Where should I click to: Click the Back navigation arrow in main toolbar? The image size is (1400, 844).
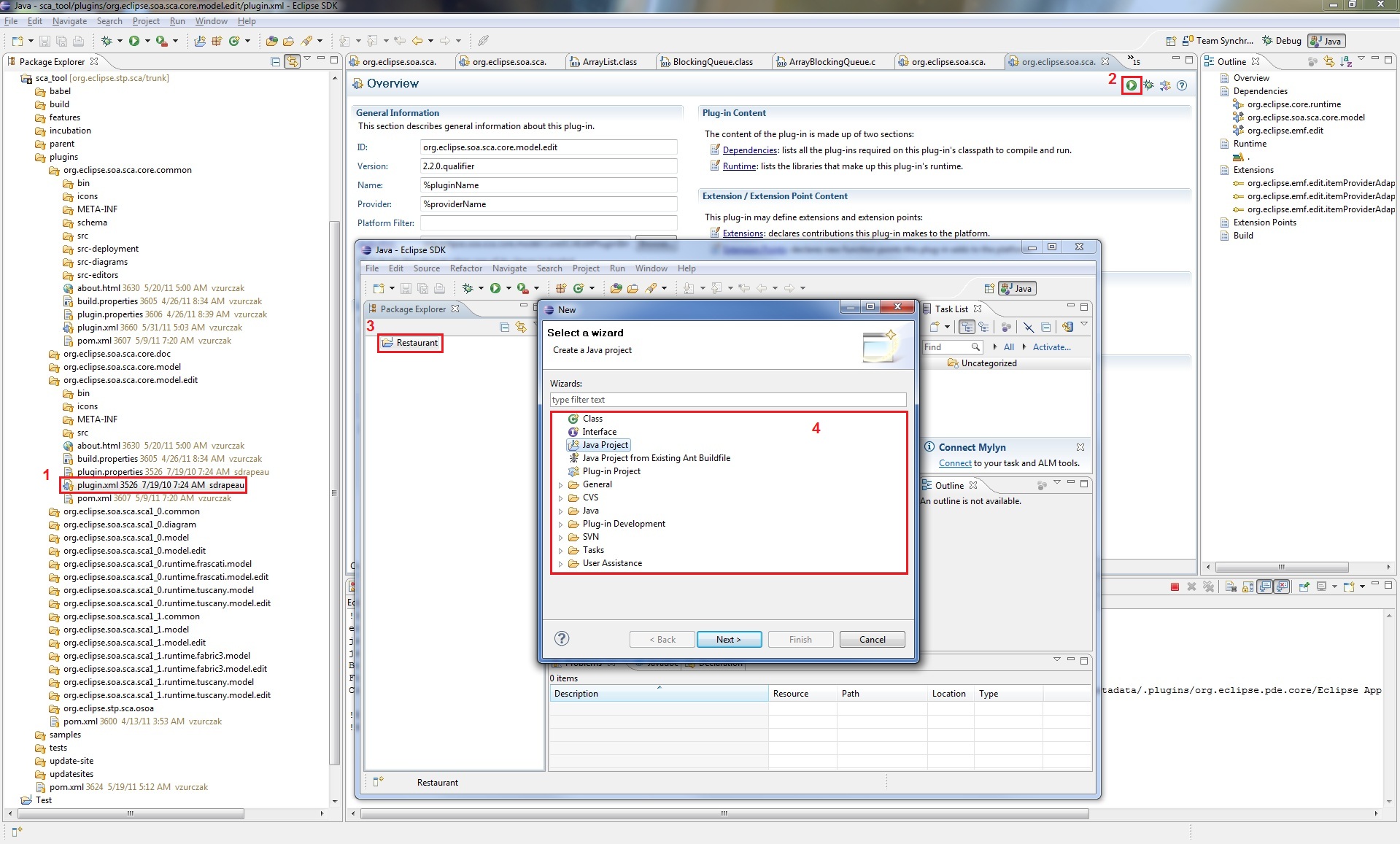click(x=417, y=41)
